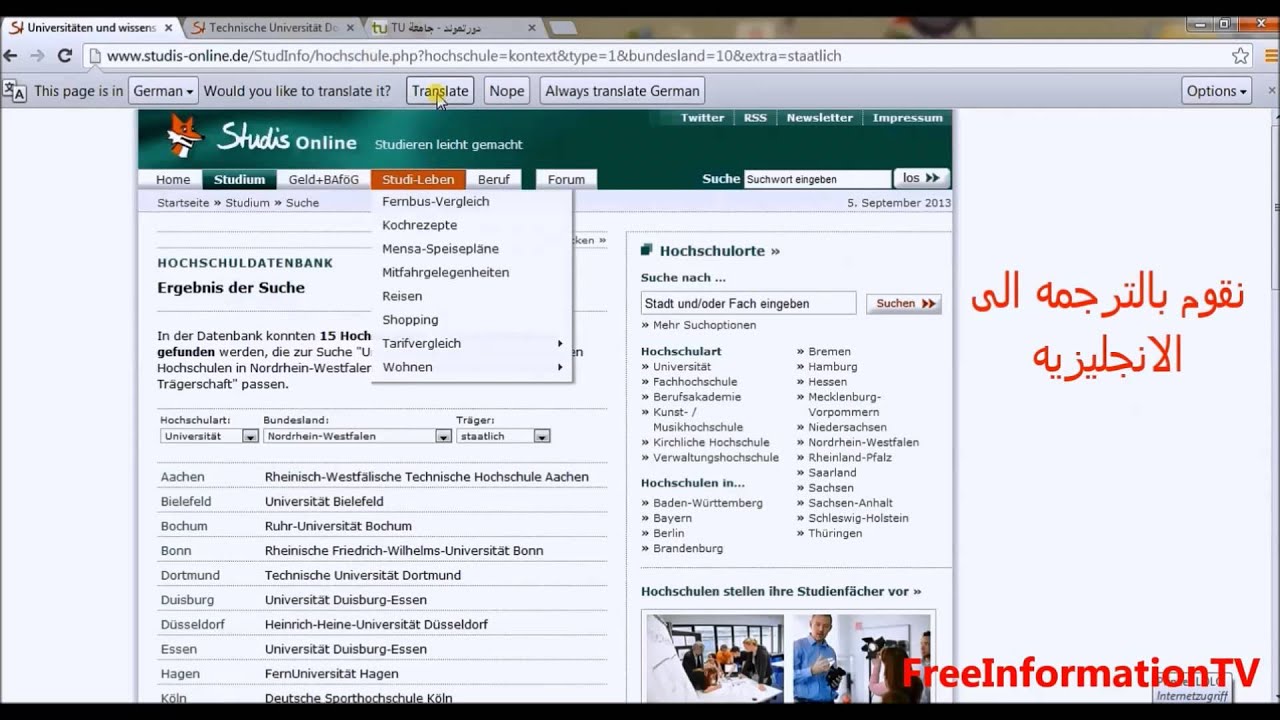This screenshot has height=720, width=1280.
Task: Open the Home menu item
Action: pyautogui.click(x=173, y=180)
